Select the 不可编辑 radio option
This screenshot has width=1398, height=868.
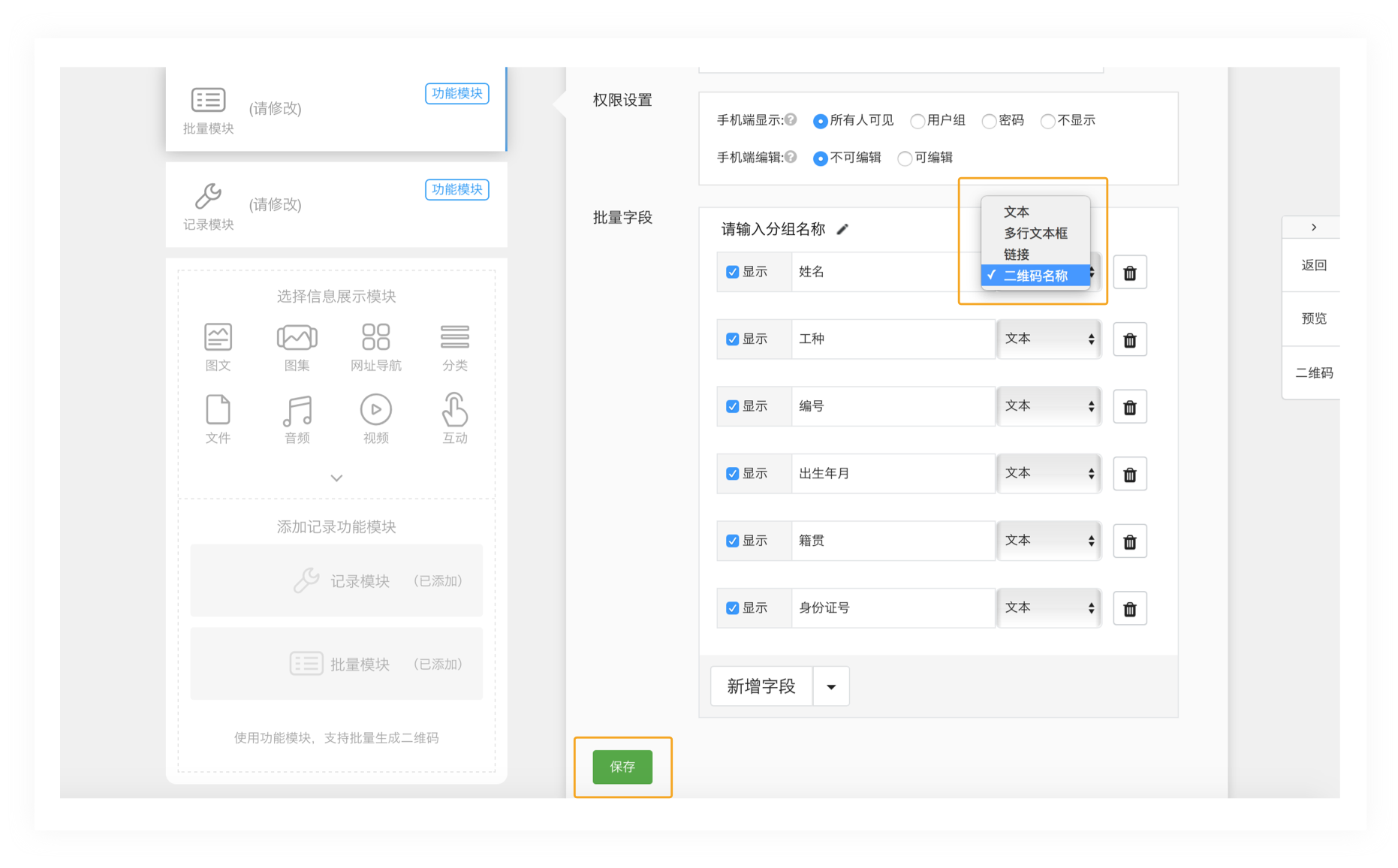coord(821,158)
